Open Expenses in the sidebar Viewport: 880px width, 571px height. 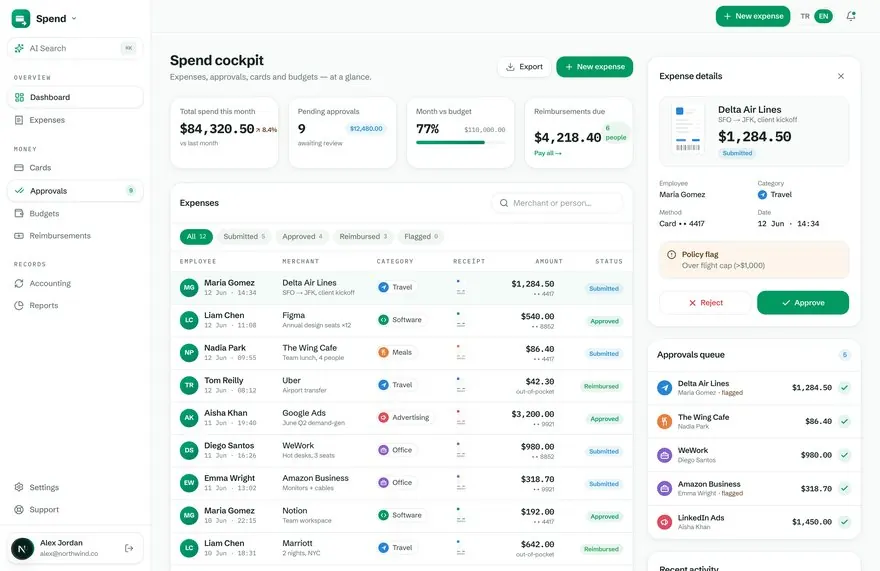pyautogui.click(x=75, y=120)
